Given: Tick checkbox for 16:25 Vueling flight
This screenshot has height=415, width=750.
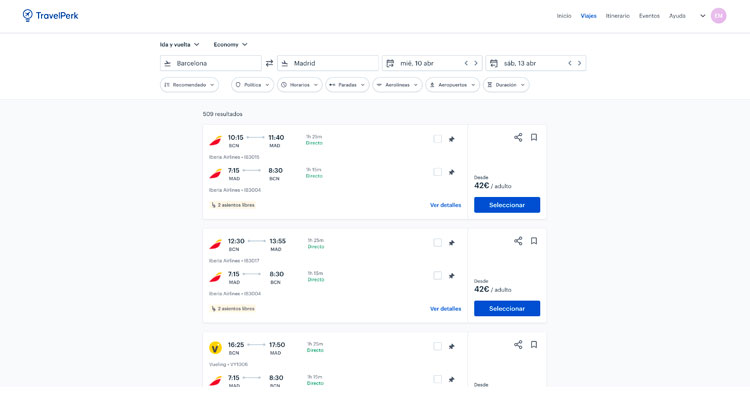Looking at the screenshot, I should pos(437,347).
